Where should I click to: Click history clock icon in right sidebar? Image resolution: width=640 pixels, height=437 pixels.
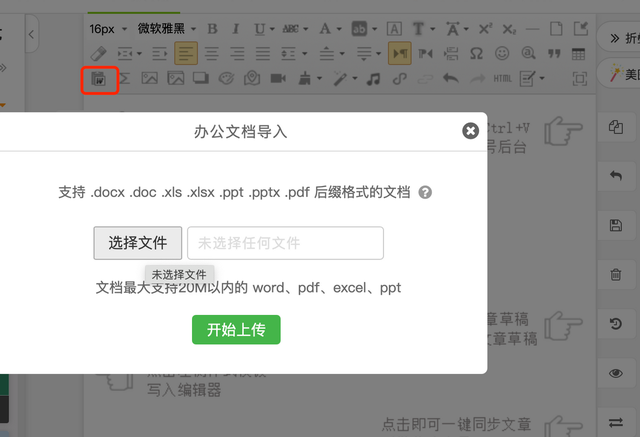click(616, 324)
